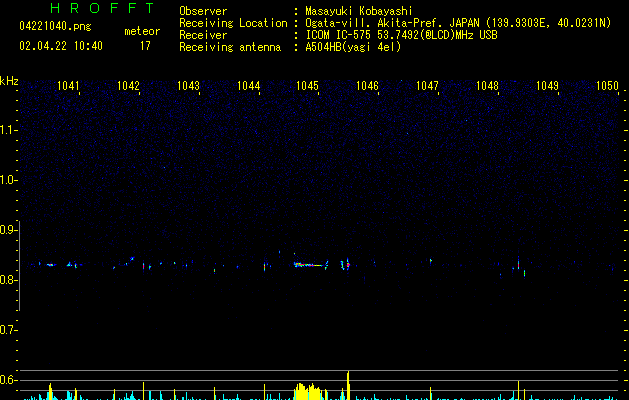Click the 0.7 kHz frequency axis label
This screenshot has width=629, height=400.
coord(9,330)
